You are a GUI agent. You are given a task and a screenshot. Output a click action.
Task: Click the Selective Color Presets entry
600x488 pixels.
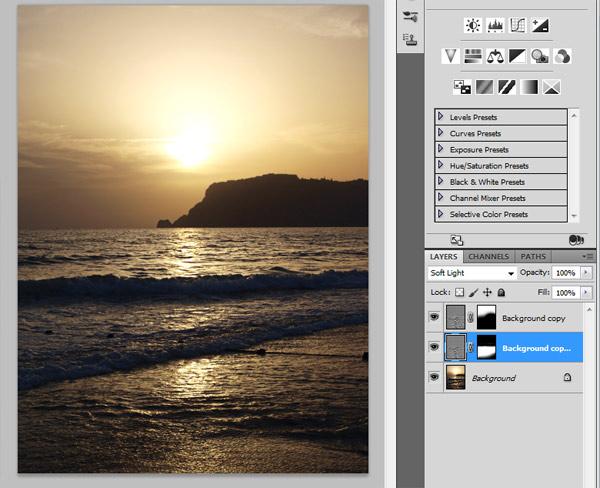pos(489,214)
